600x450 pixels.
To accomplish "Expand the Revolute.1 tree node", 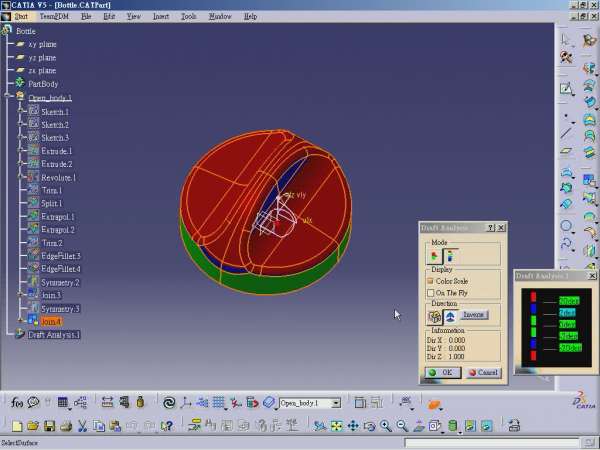I will pyautogui.click(x=21, y=177).
